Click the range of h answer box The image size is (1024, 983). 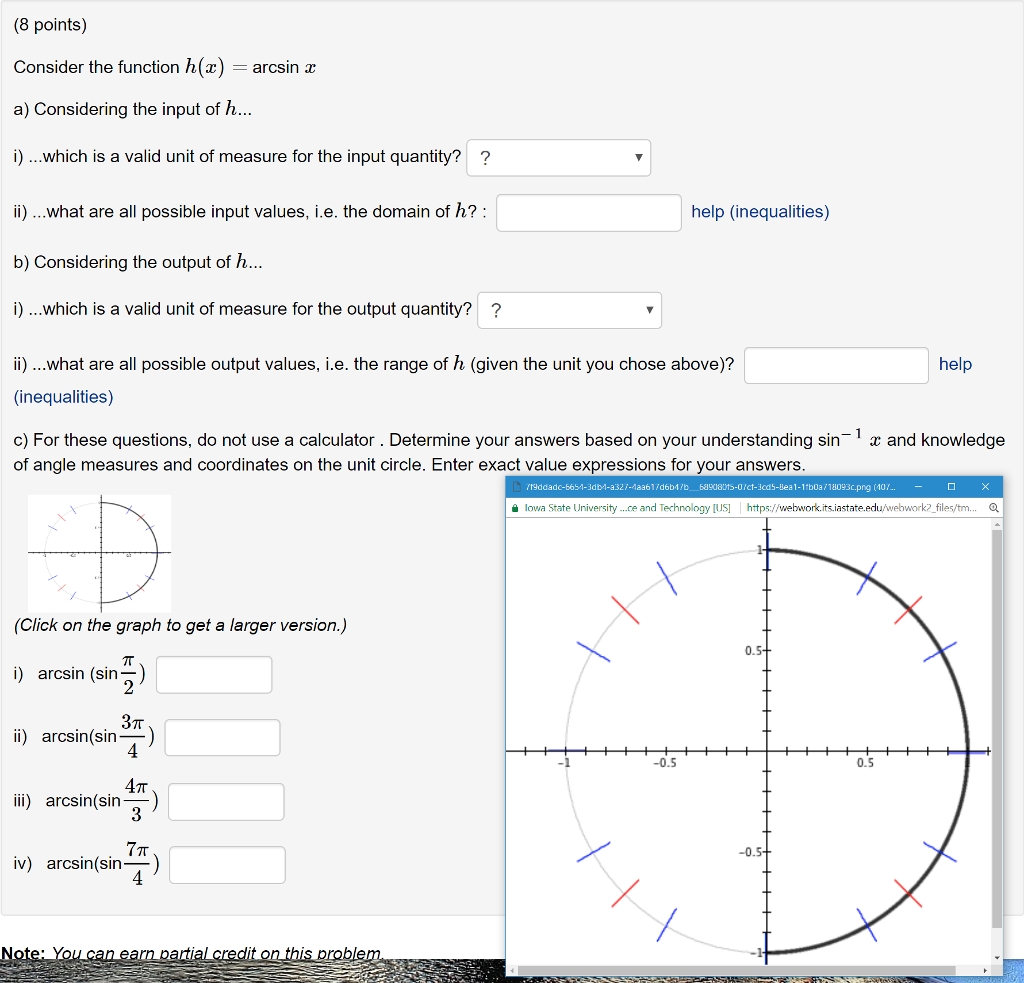(836, 365)
